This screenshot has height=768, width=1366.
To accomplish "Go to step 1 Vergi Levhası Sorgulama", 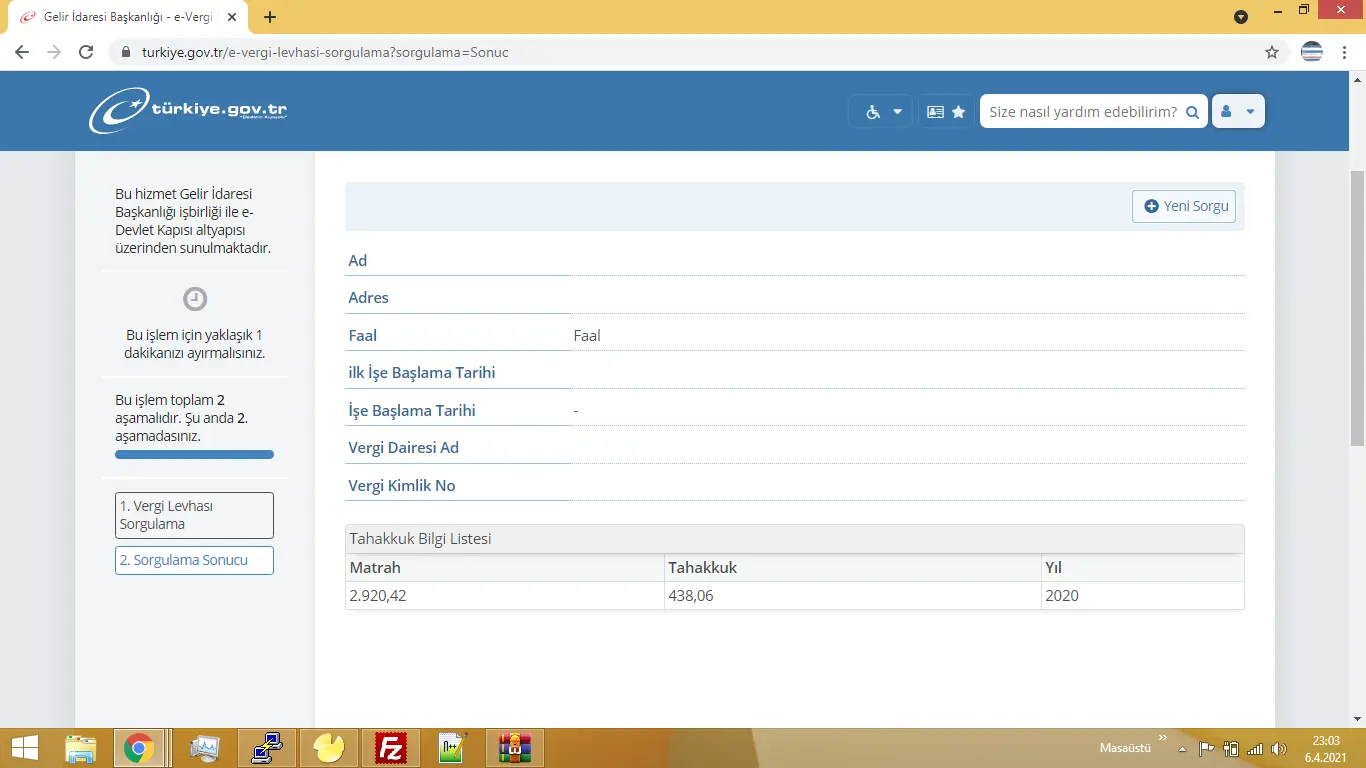I will [x=194, y=515].
